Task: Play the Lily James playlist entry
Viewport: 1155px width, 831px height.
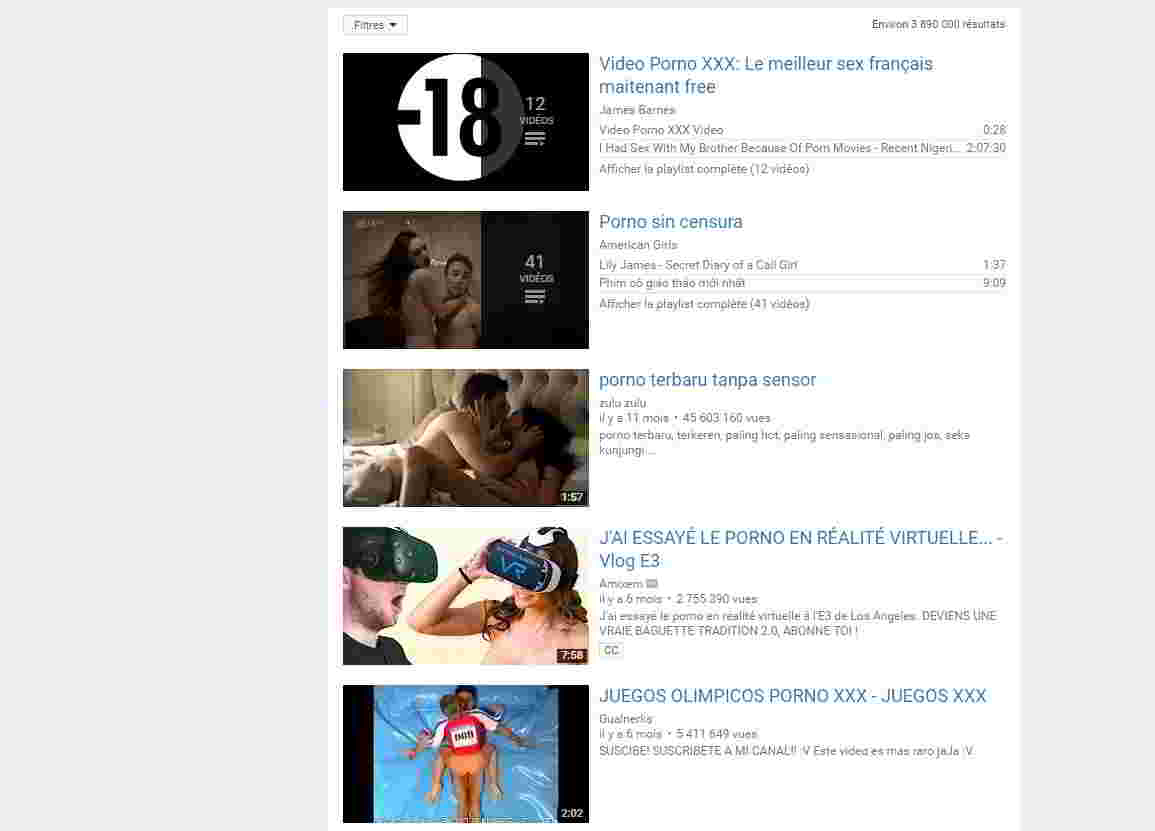Action: (x=698, y=265)
